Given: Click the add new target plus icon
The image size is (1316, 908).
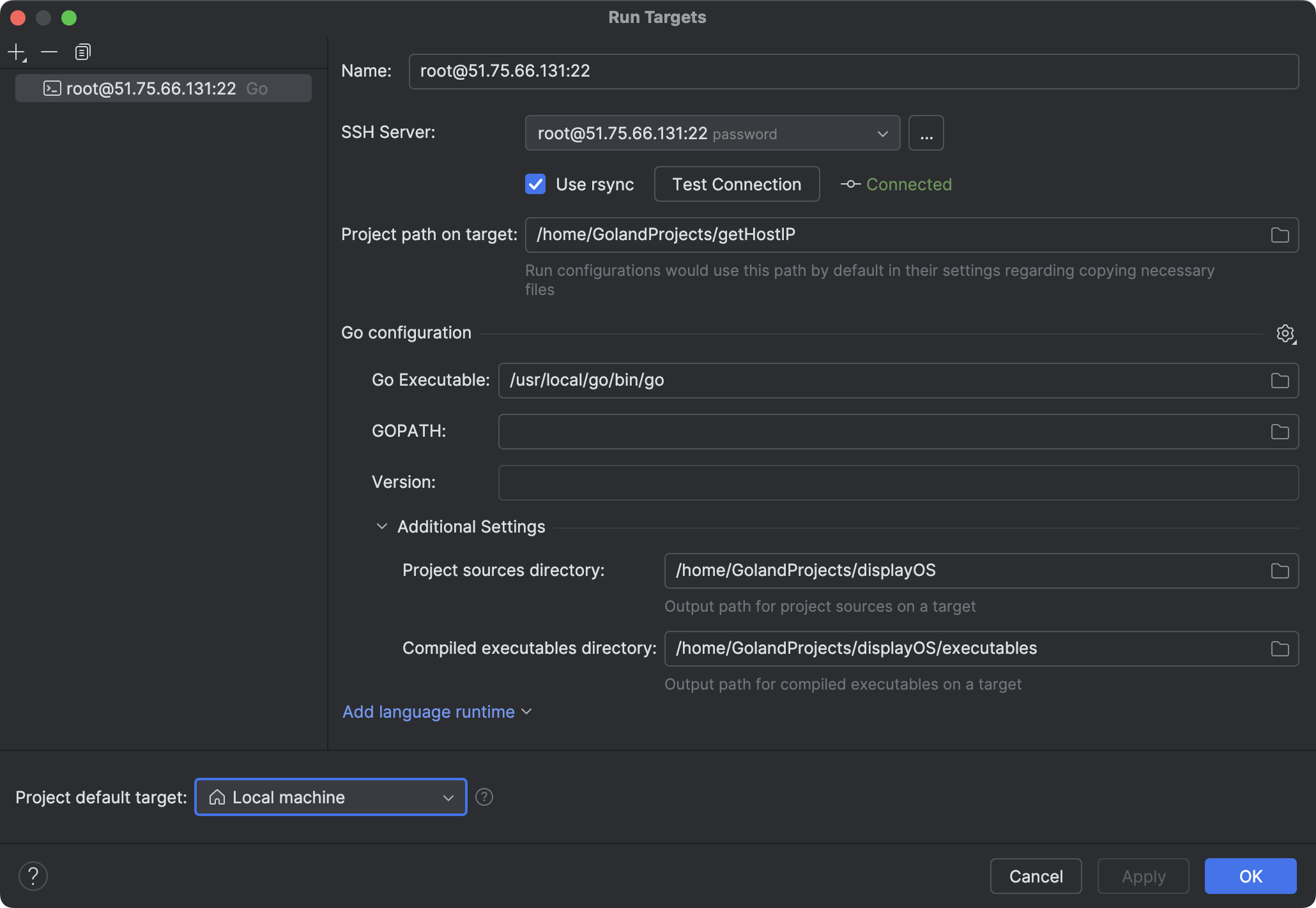Looking at the screenshot, I should (x=17, y=52).
